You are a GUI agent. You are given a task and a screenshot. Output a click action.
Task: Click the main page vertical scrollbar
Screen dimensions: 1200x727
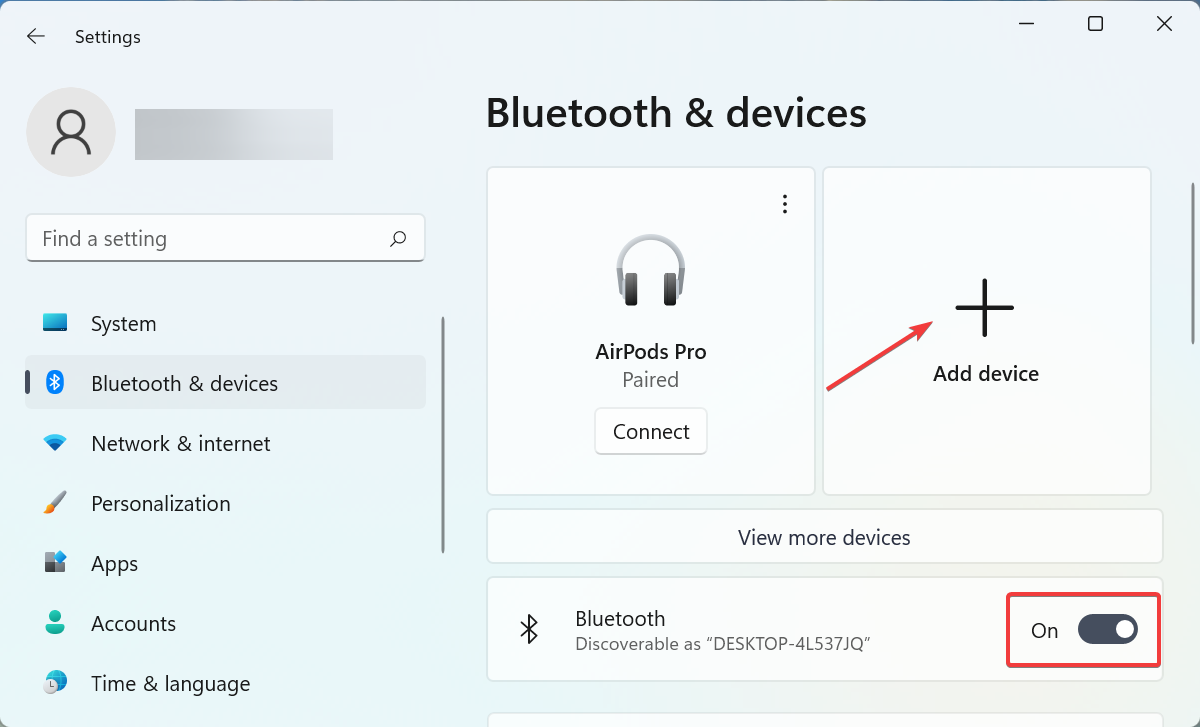1192,263
